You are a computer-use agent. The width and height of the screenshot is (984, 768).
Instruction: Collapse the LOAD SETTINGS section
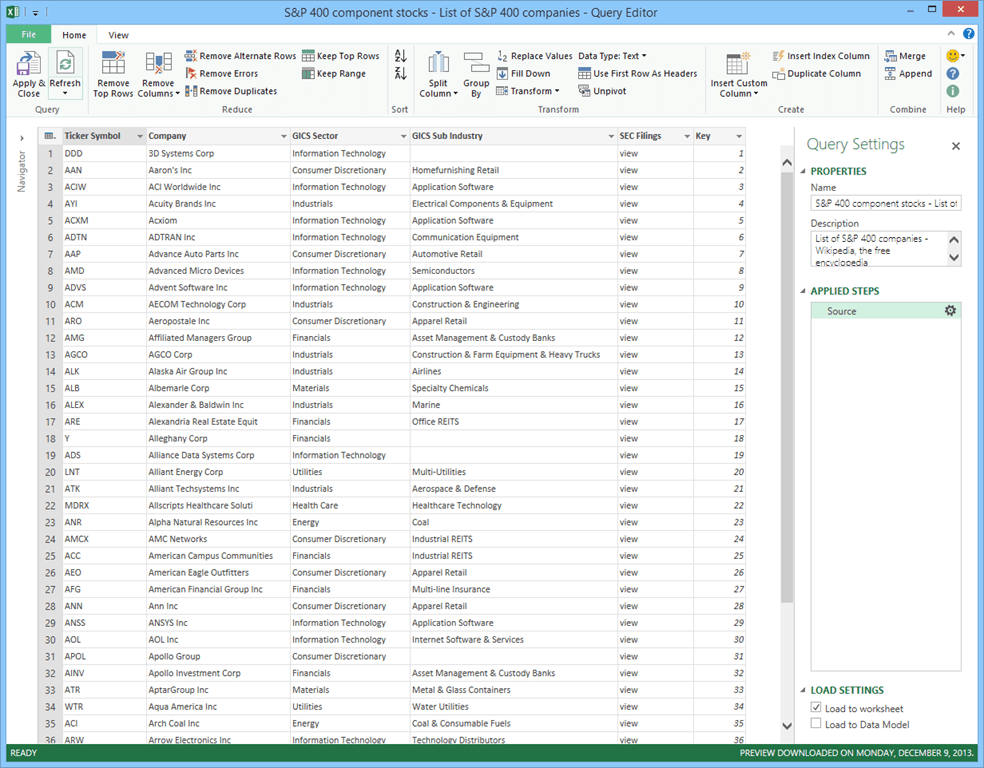803,690
